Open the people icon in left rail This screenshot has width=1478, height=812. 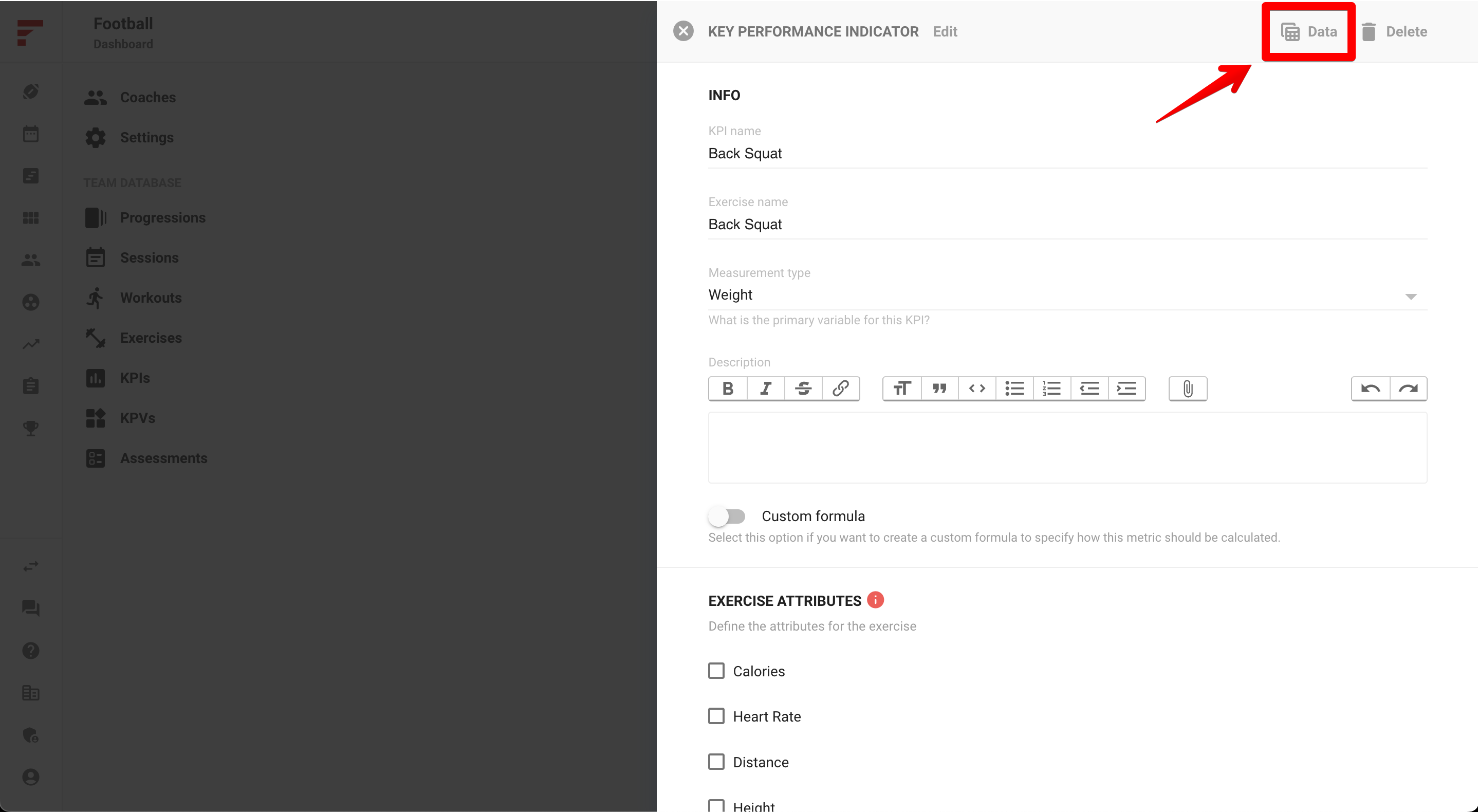coord(30,260)
